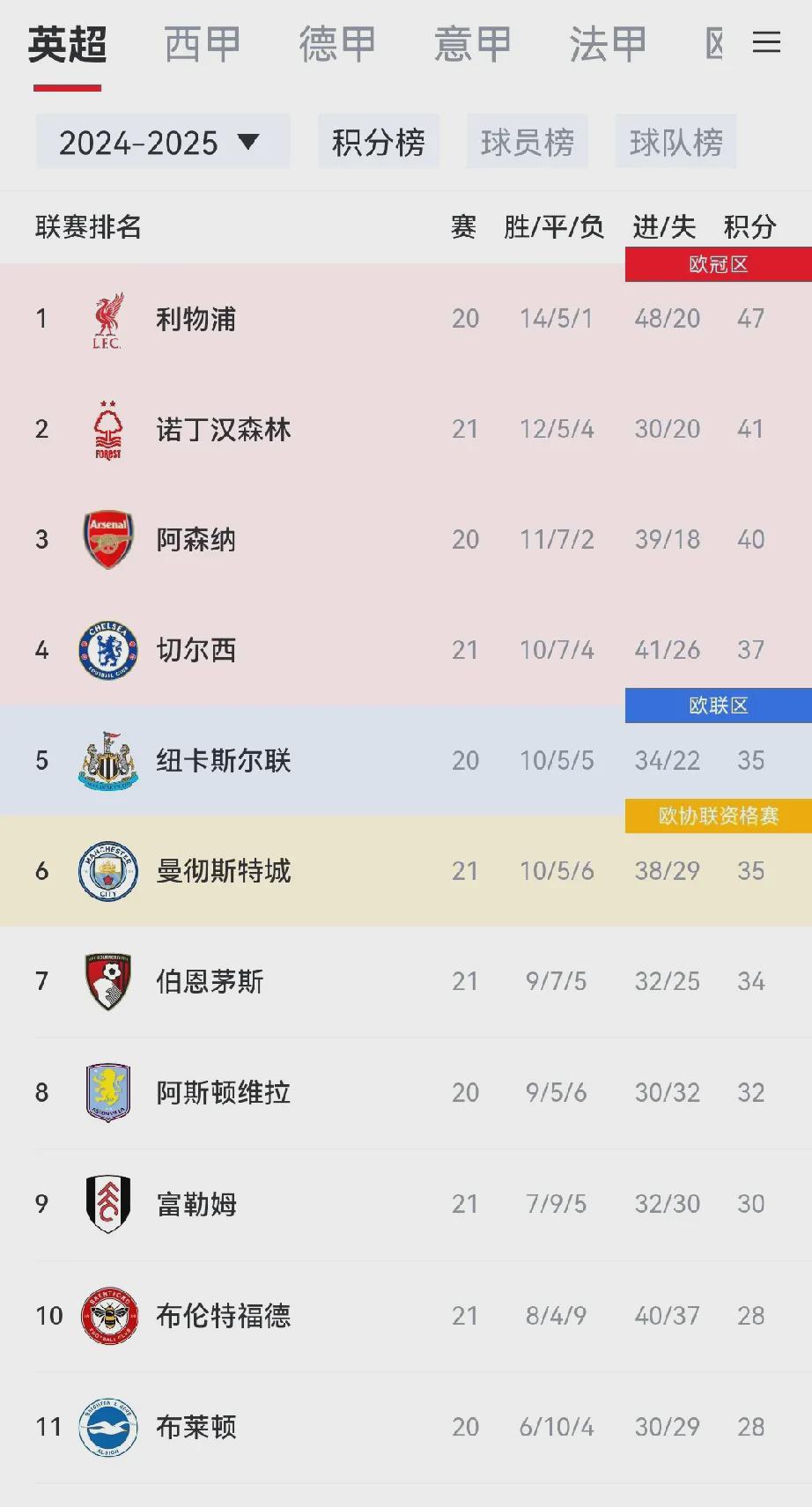The width and height of the screenshot is (812, 1507).
Task: Select the 积分榜 standings button
Action: [378, 142]
